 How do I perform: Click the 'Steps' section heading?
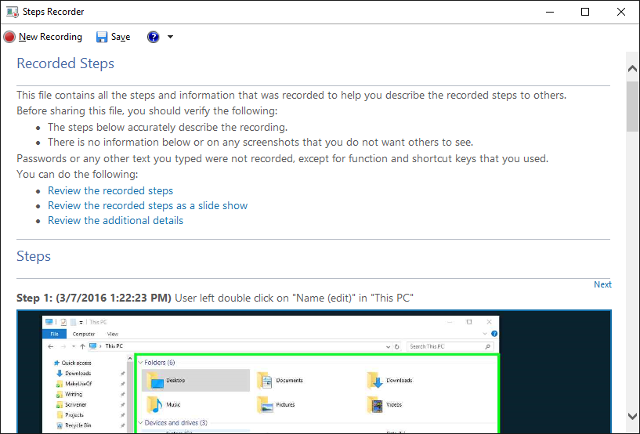(33, 256)
